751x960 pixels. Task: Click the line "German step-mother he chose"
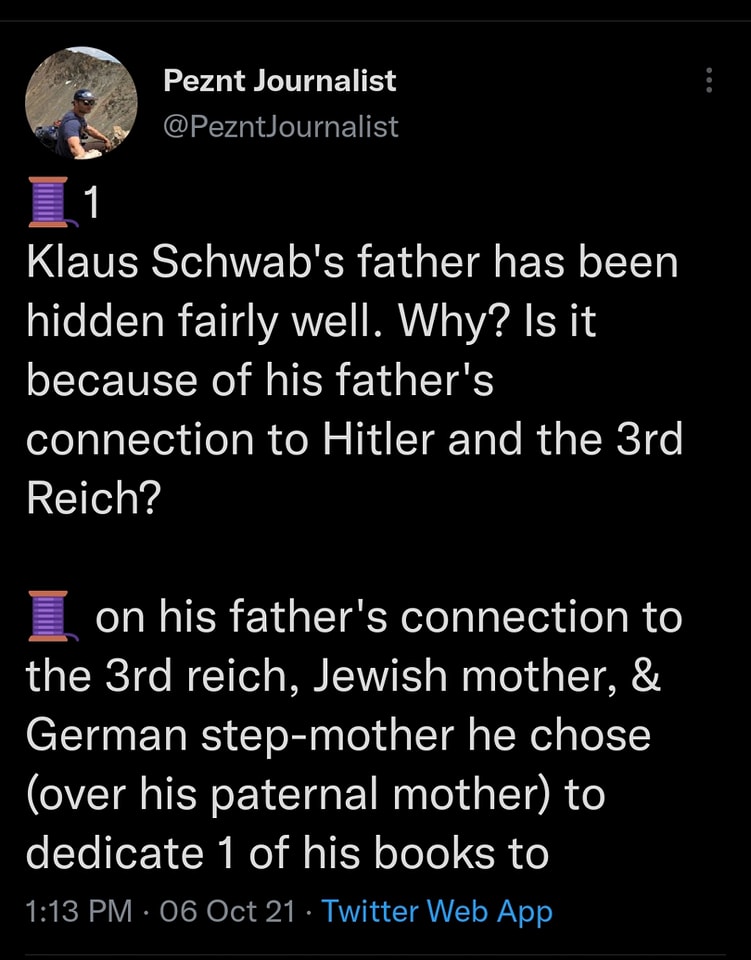[x=338, y=736]
